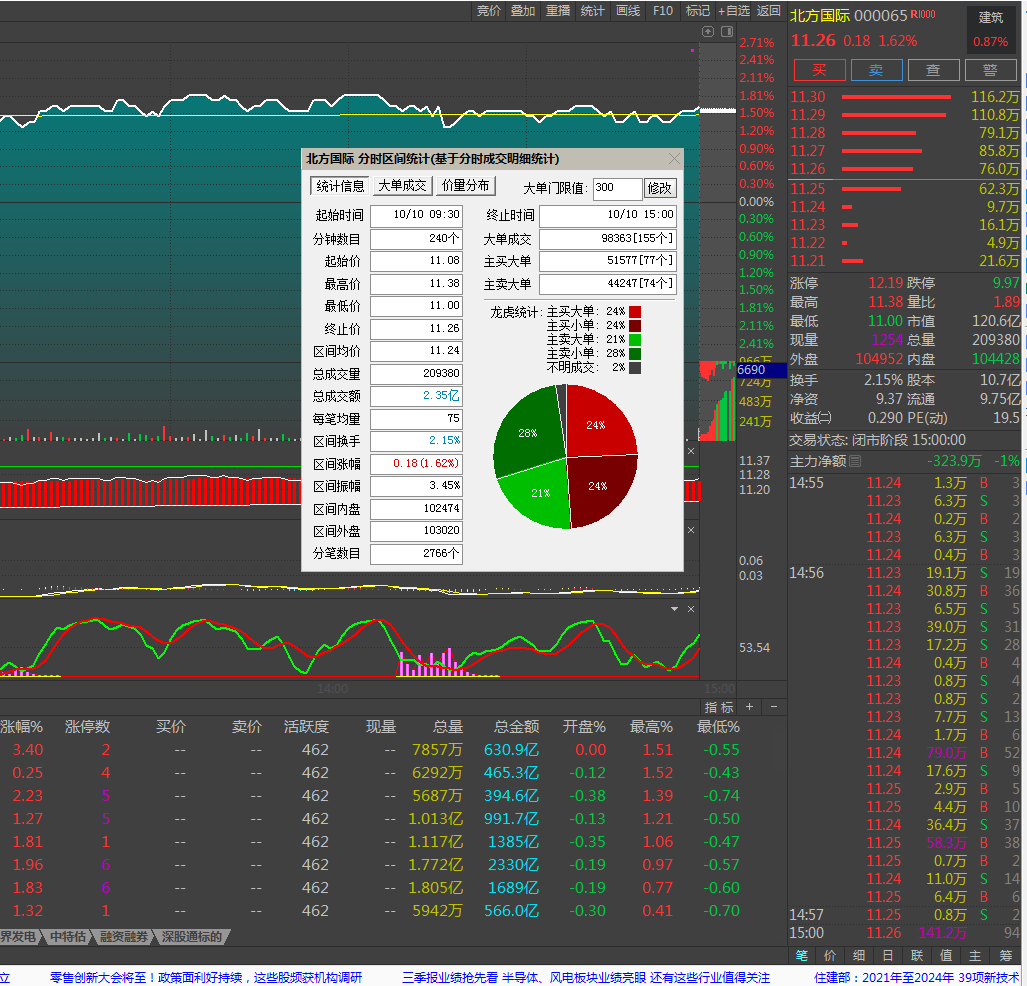1027x986 pixels.
Task: Click the red 买 buy button
Action: [819, 70]
